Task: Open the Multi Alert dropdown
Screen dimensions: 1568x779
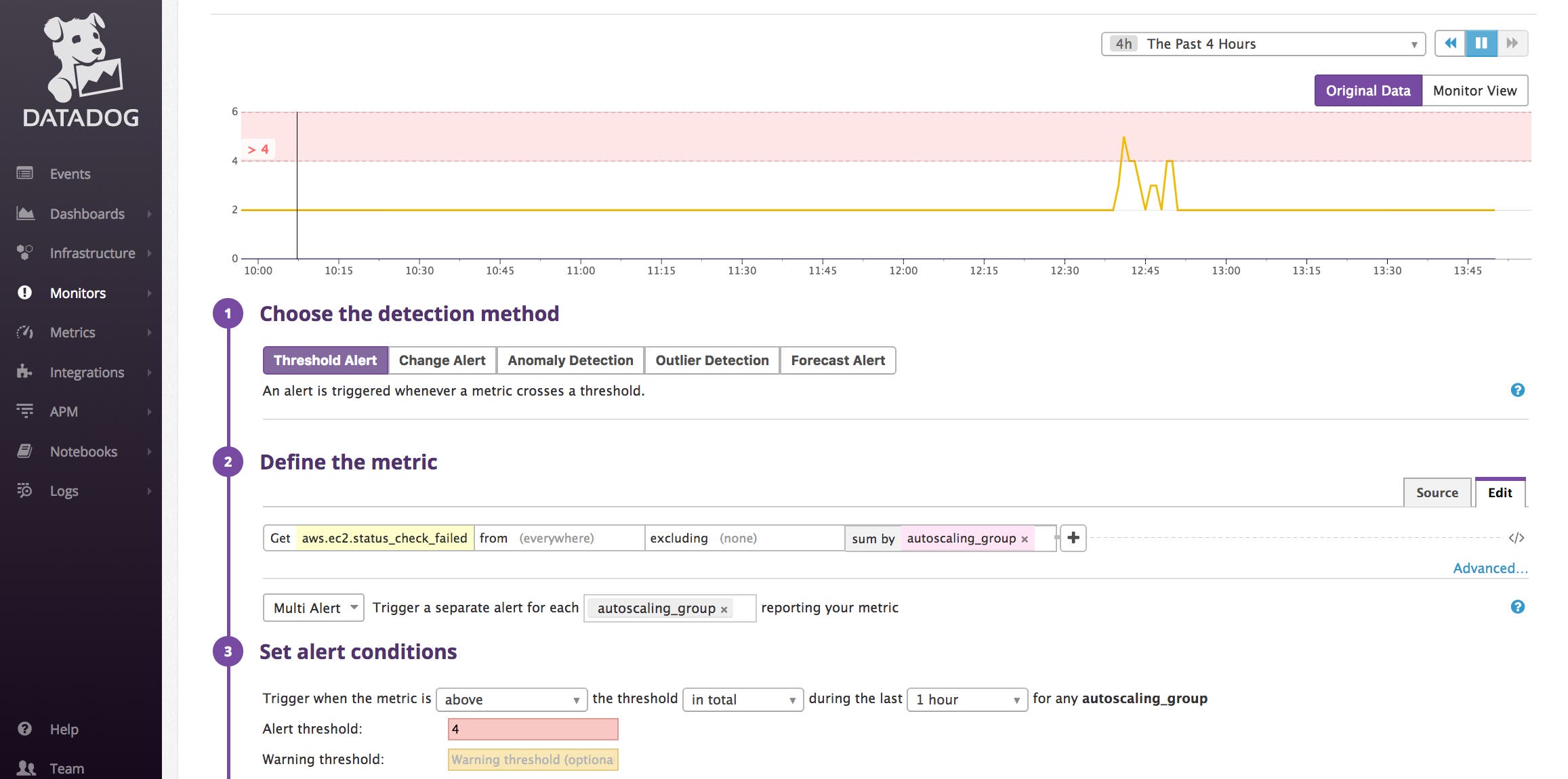Action: [313, 608]
